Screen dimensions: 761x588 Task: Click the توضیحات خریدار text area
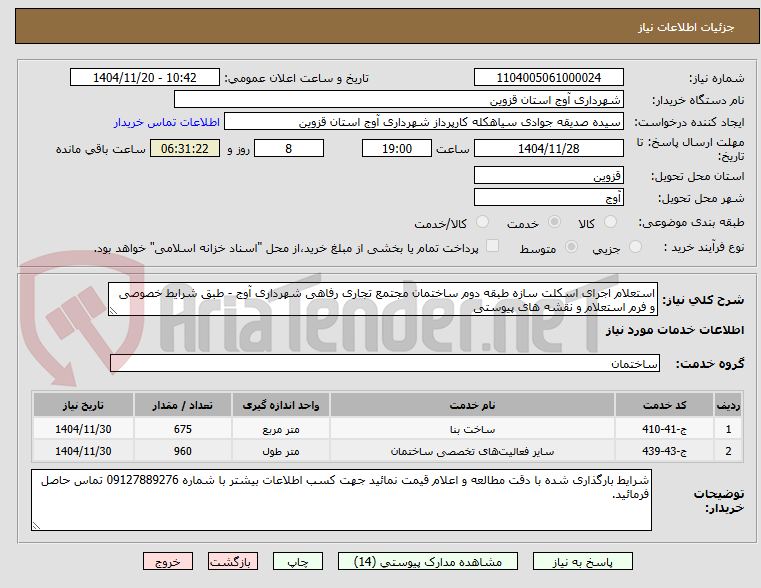tap(341, 500)
